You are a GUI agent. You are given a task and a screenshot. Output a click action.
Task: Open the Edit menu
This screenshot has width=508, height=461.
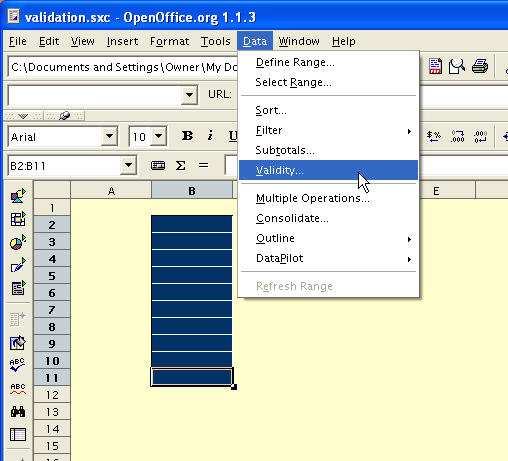[x=49, y=41]
